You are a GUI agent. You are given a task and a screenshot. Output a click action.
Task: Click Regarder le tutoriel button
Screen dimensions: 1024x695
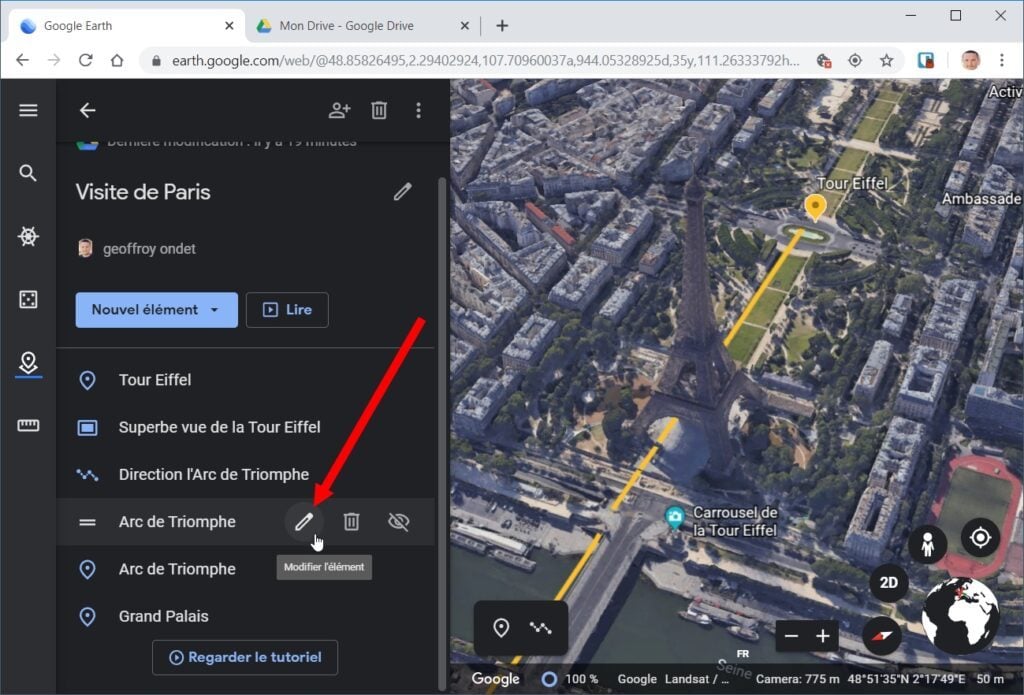(245, 657)
